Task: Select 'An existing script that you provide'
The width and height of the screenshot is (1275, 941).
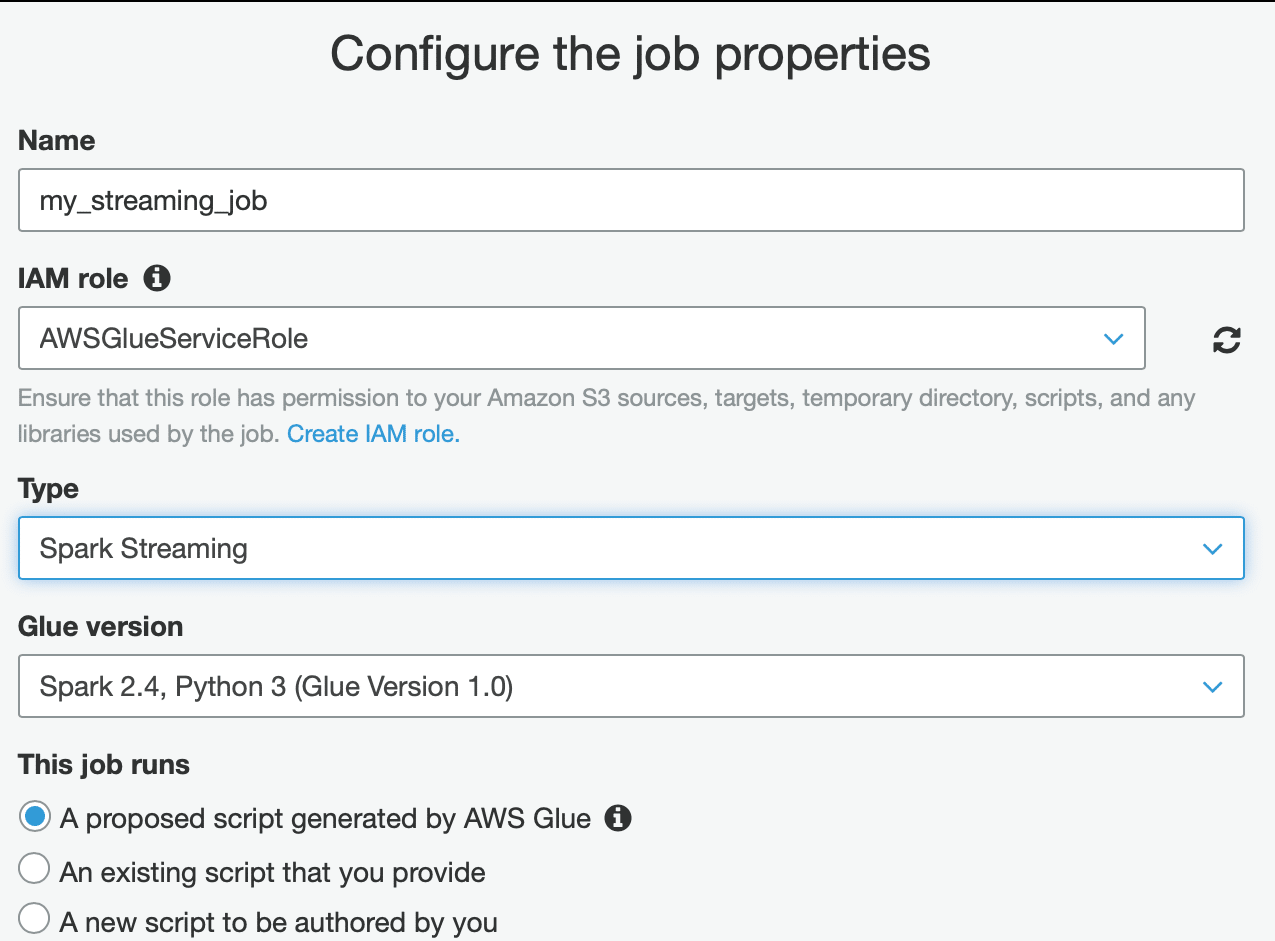Action: point(33,868)
